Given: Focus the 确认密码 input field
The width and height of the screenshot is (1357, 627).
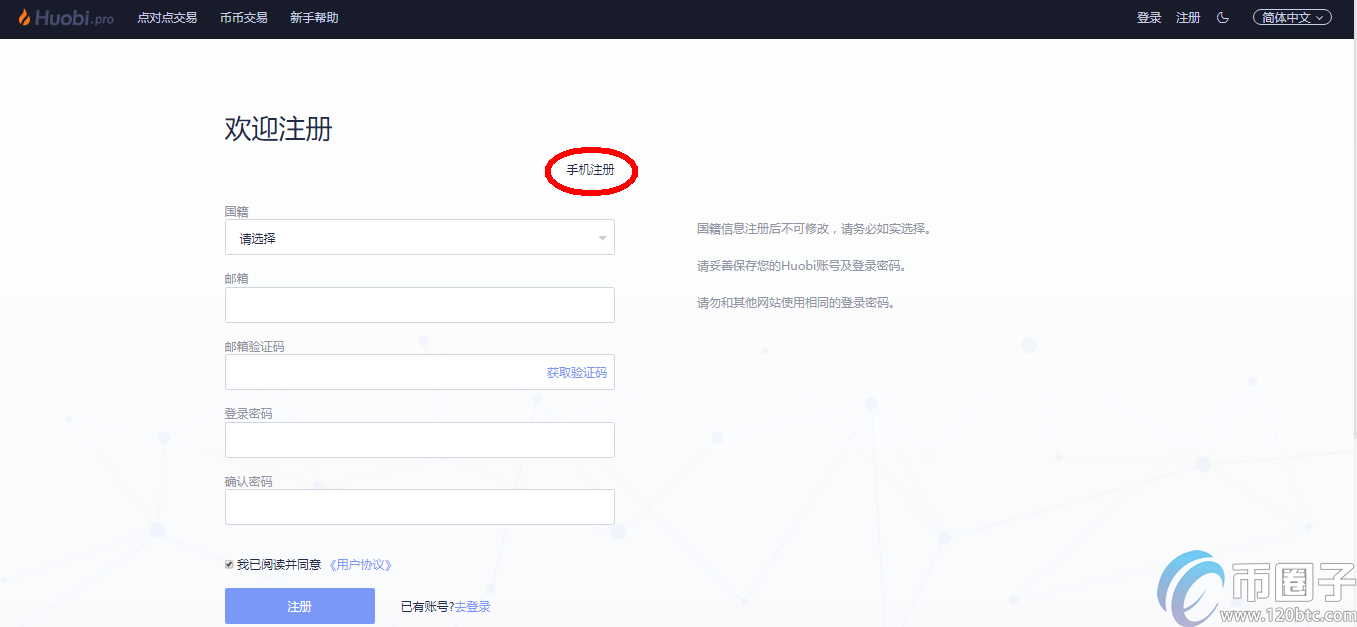Looking at the screenshot, I should 419,507.
